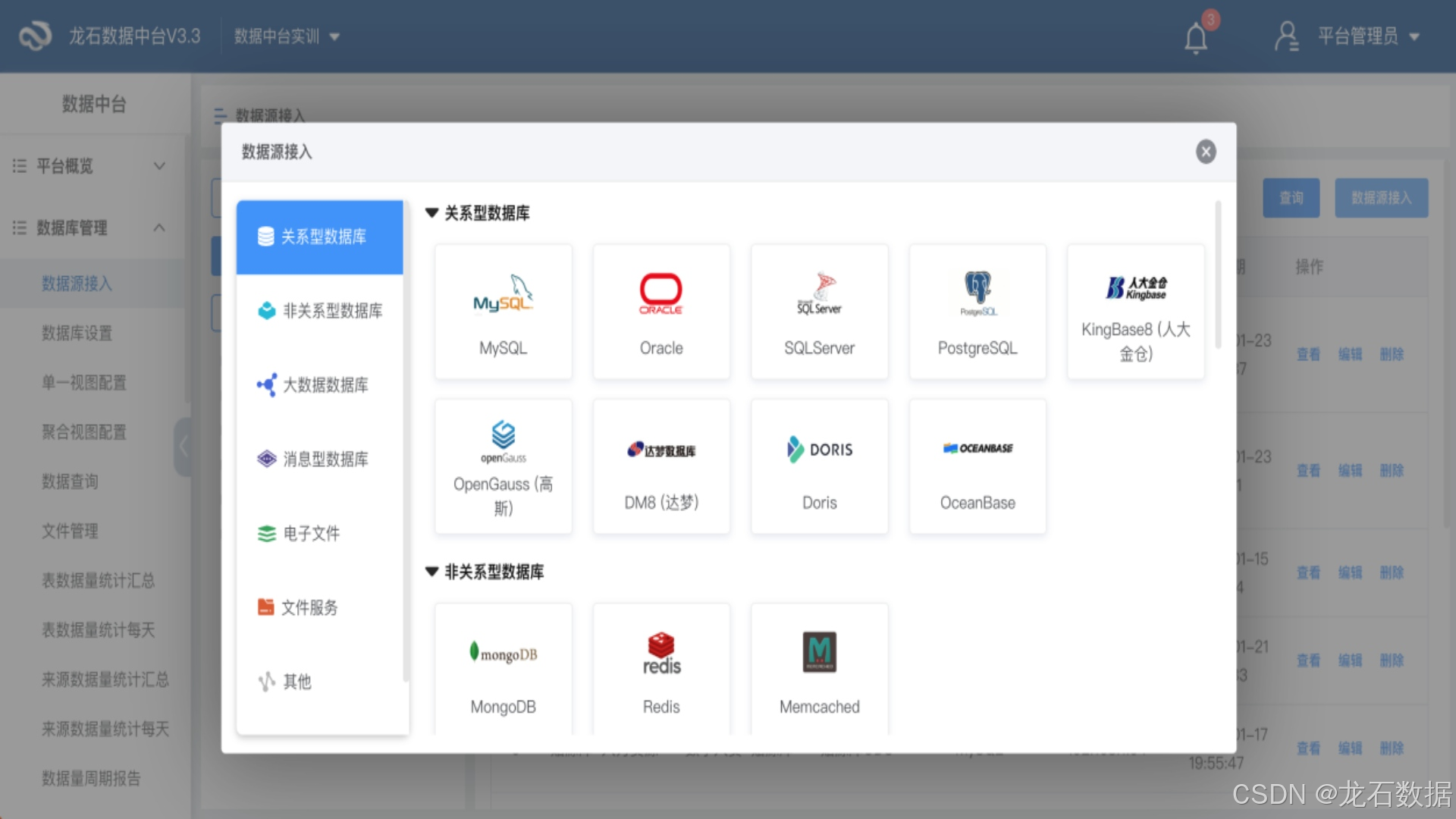Pick the SQLServer data source card
The image size is (1456, 819).
pyautogui.click(x=819, y=312)
